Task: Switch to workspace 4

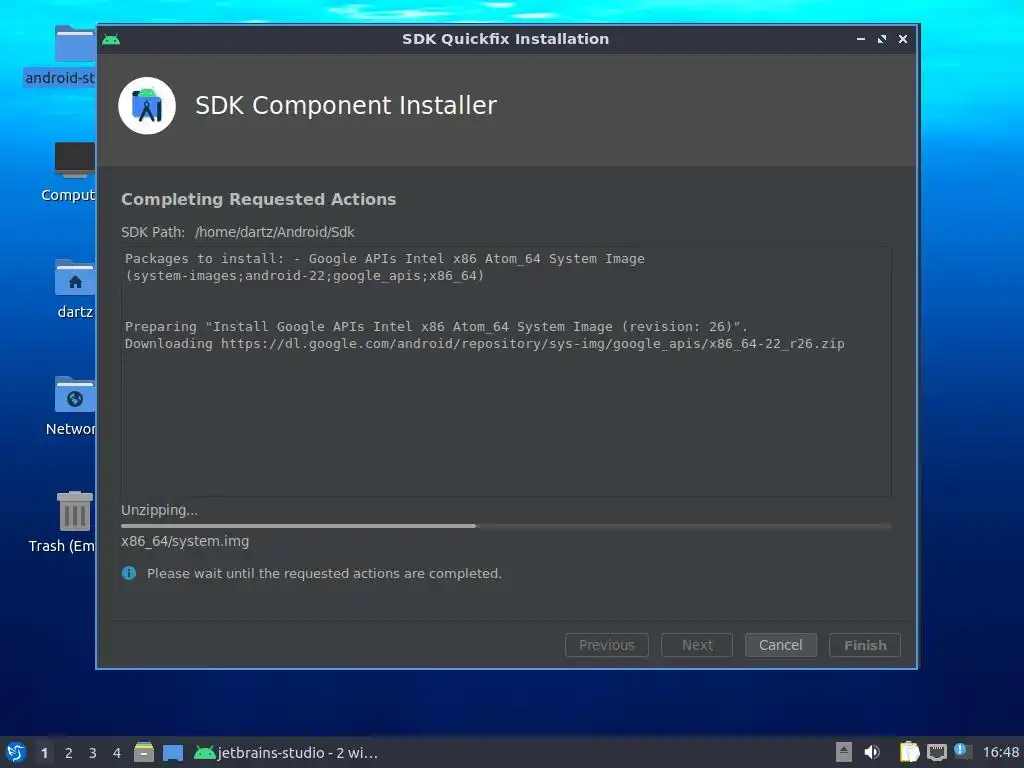Action: pyautogui.click(x=117, y=753)
